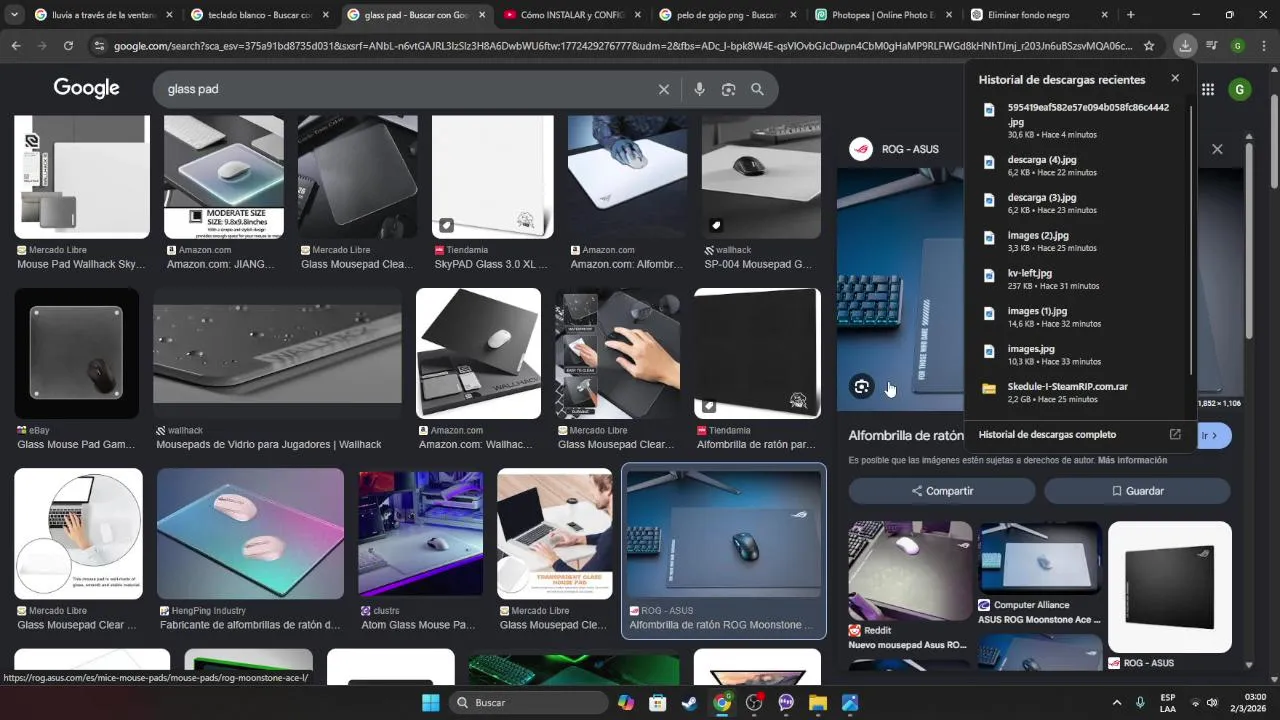Open 'SkyPAD Glass 3.0 XL' Tiendamia thumbnail
The width and height of the screenshot is (1280, 720).
coord(492,177)
